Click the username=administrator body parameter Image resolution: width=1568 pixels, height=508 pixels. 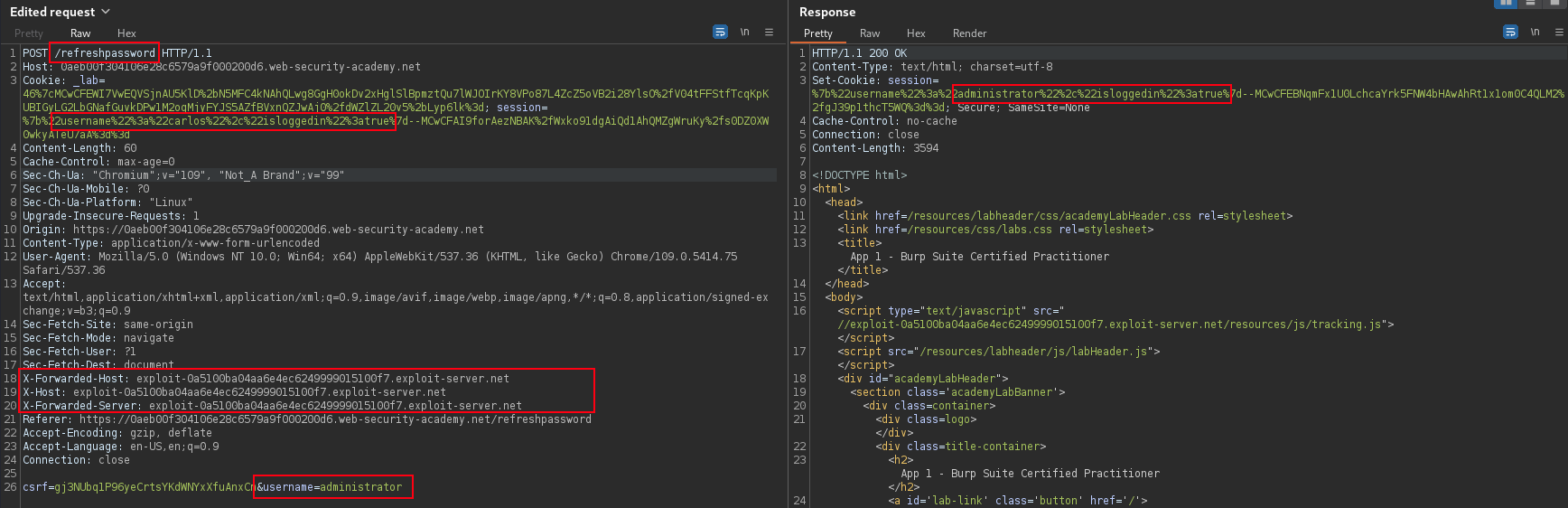pos(332,487)
